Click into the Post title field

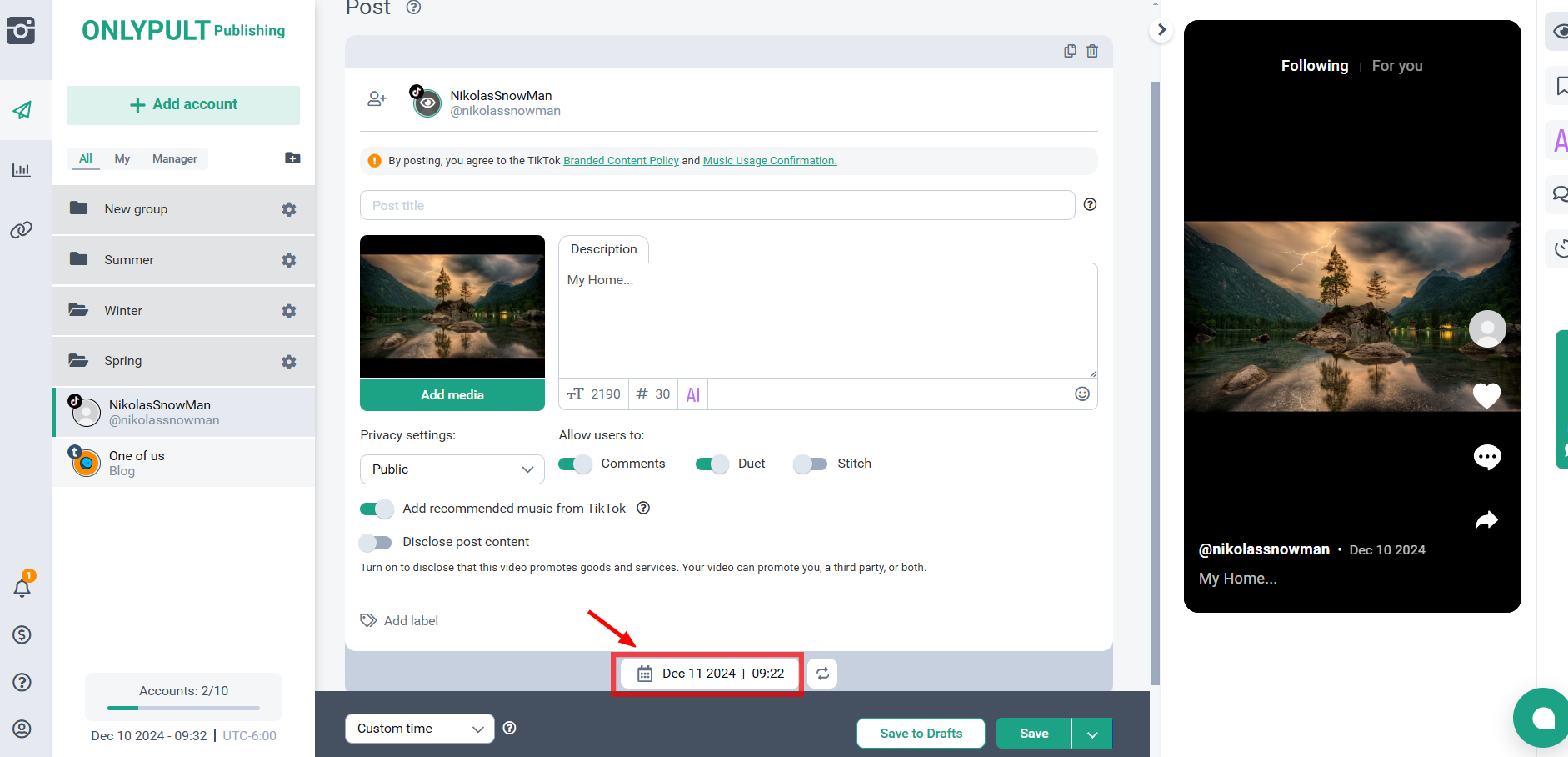coord(717,205)
